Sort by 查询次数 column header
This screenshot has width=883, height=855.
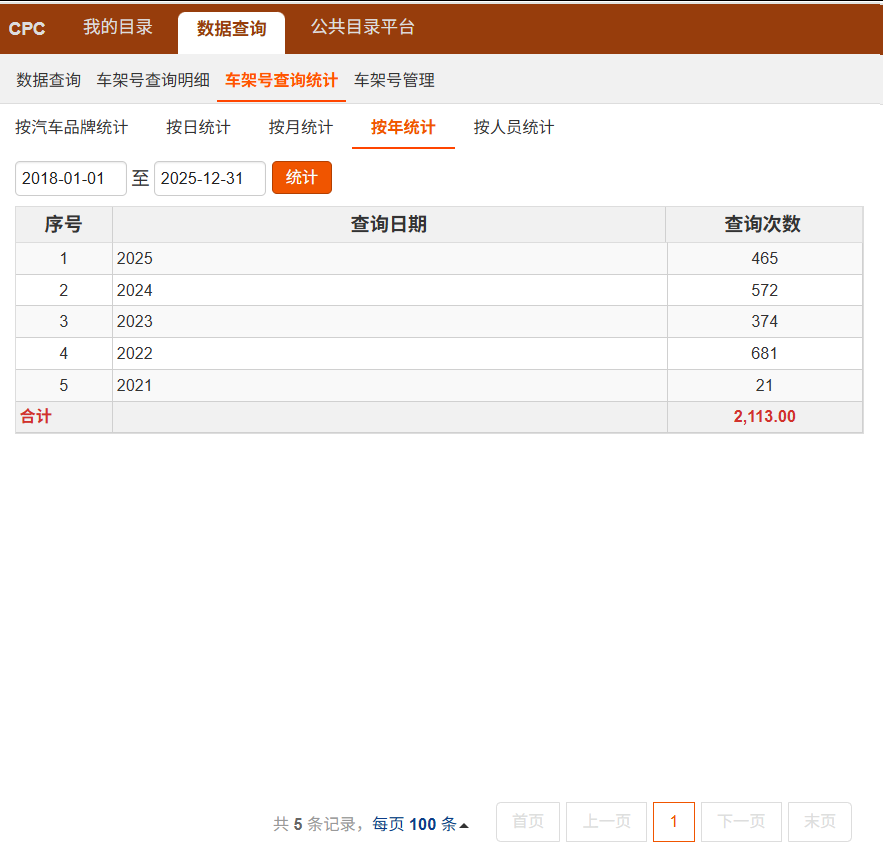(x=763, y=225)
